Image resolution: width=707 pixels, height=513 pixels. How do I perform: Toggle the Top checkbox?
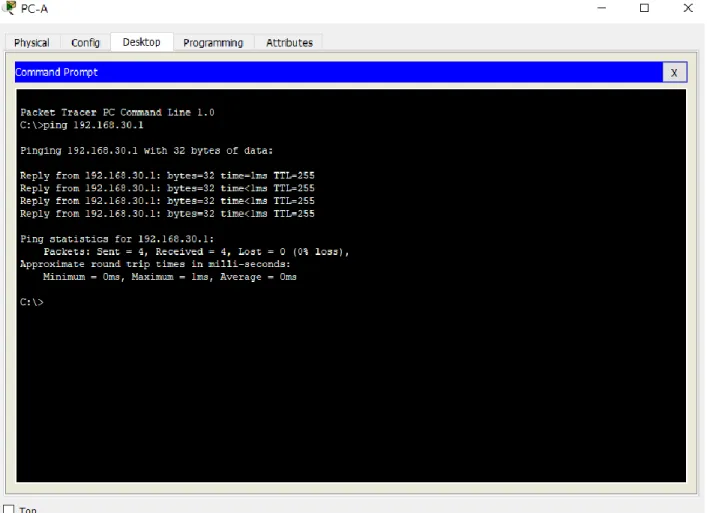(x=9, y=509)
